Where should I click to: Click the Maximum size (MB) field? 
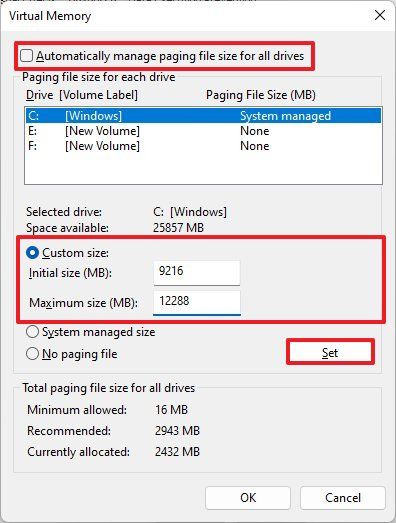click(196, 303)
